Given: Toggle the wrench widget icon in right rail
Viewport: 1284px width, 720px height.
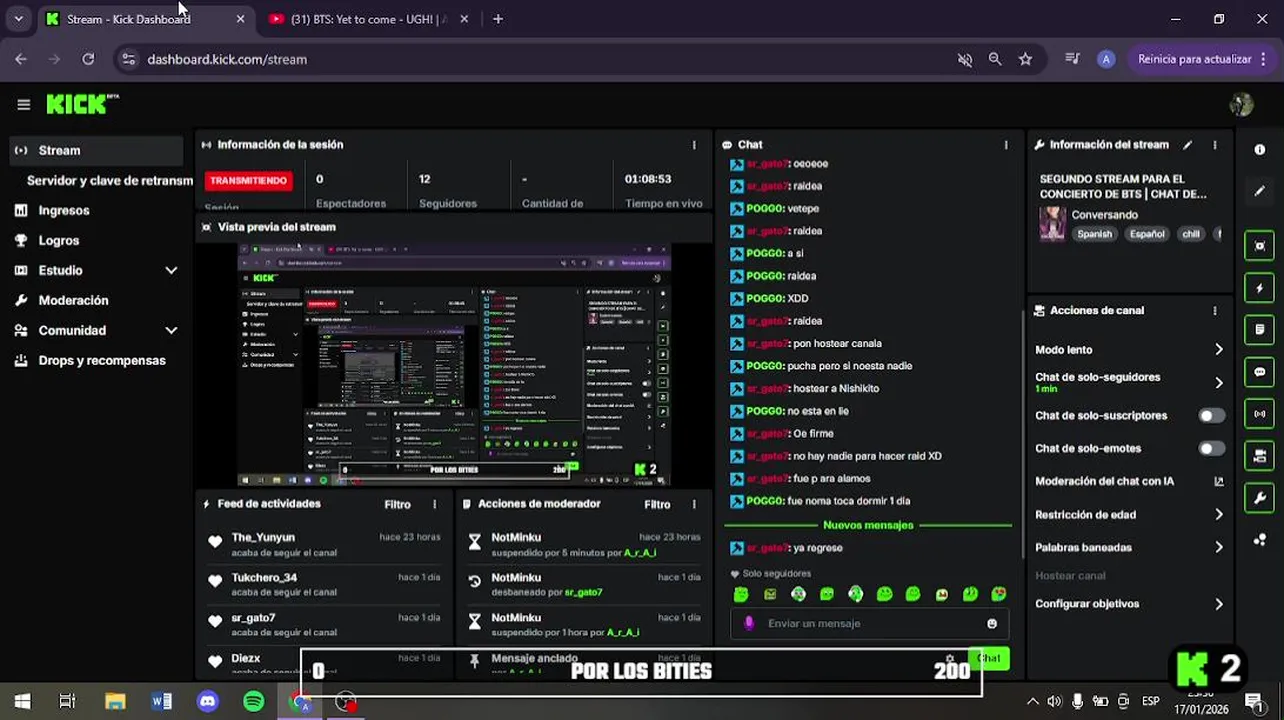Looking at the screenshot, I should pyautogui.click(x=1260, y=498).
